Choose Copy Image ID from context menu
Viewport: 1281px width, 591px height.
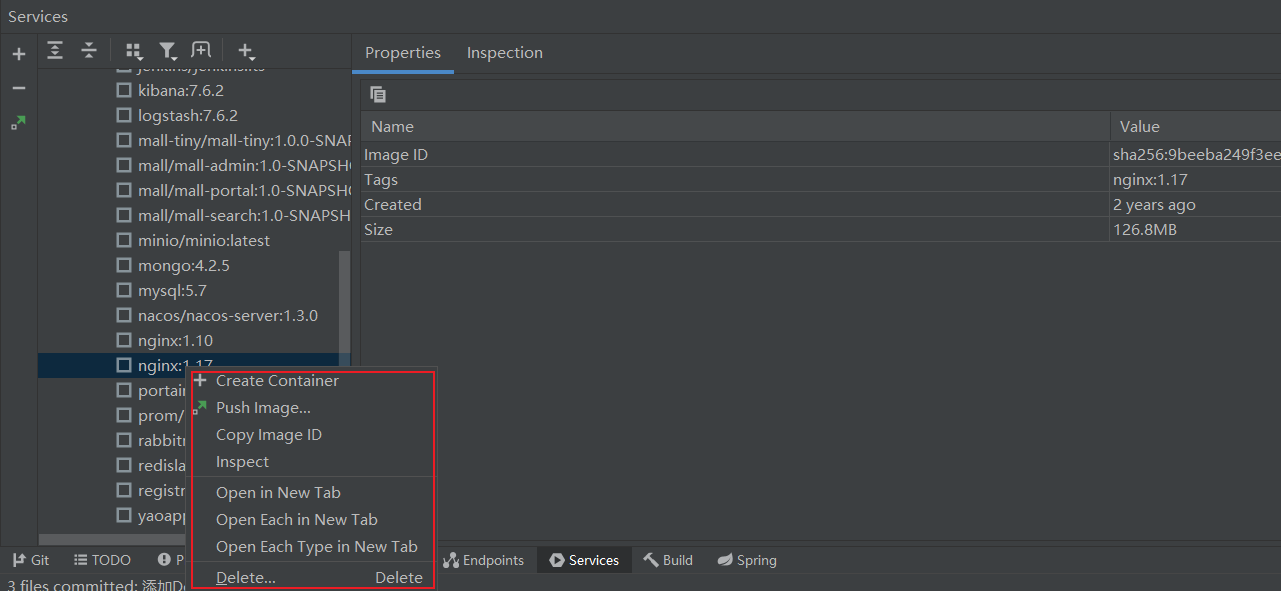coord(313,435)
